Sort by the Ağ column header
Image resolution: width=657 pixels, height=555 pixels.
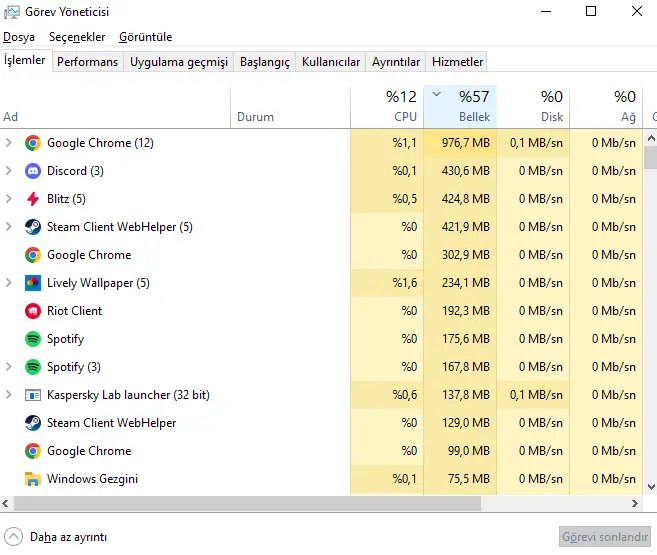(606, 108)
